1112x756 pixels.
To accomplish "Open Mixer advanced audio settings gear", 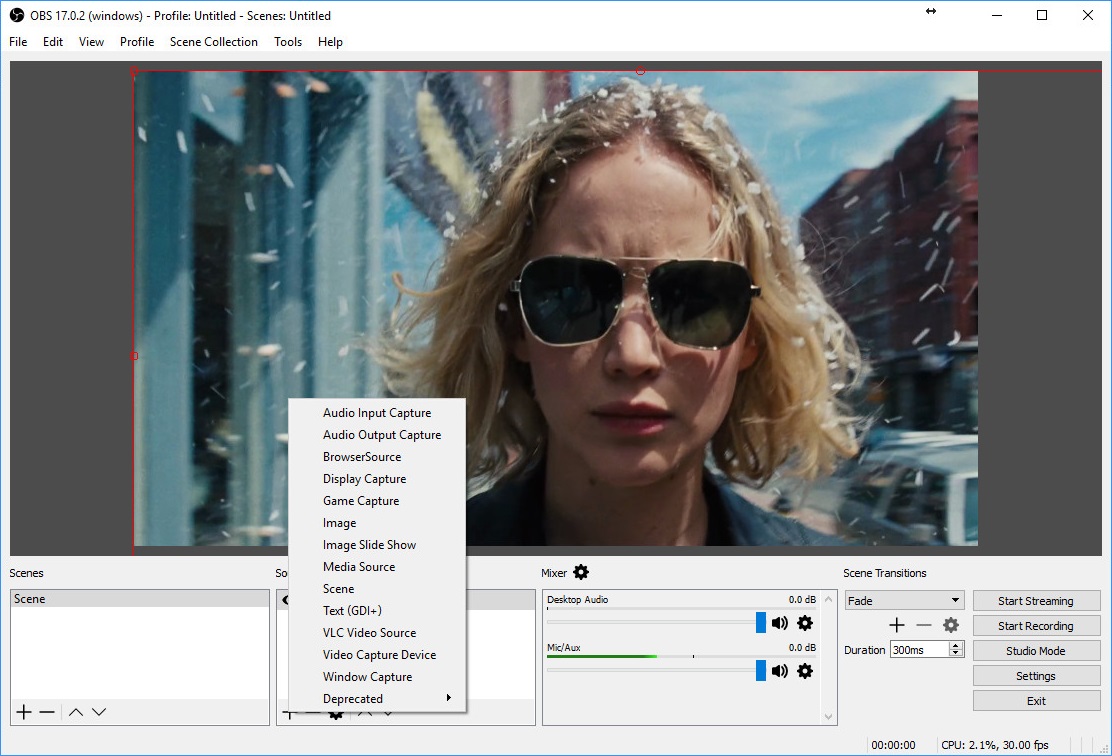I will coord(581,572).
